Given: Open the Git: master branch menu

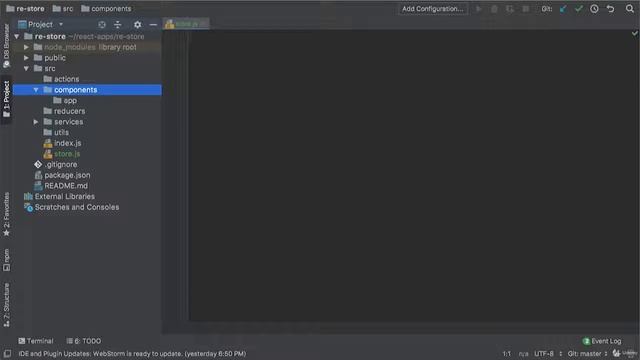Looking at the screenshot, I should [587, 353].
